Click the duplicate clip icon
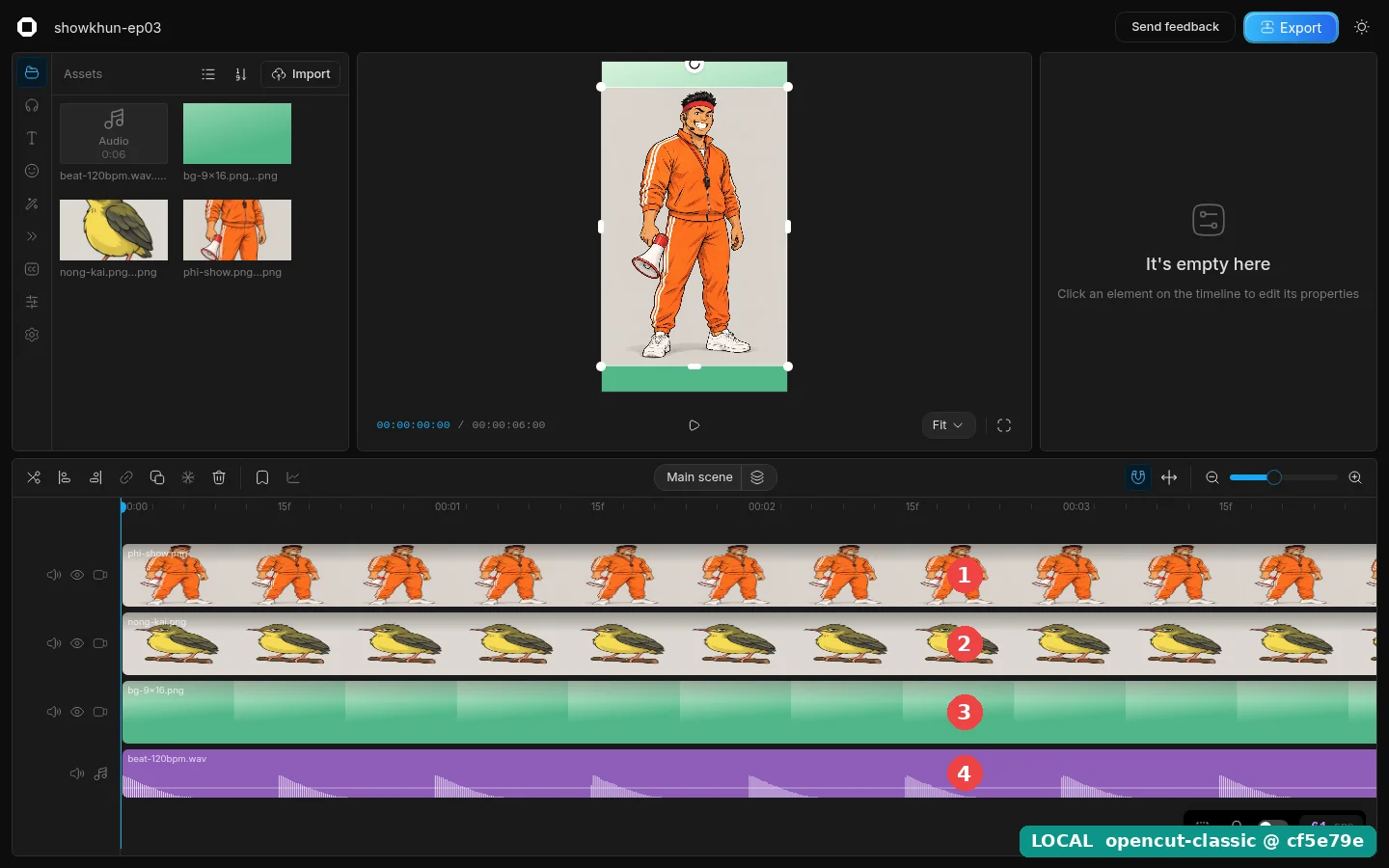Viewport: 1389px width, 868px height. [x=157, y=477]
